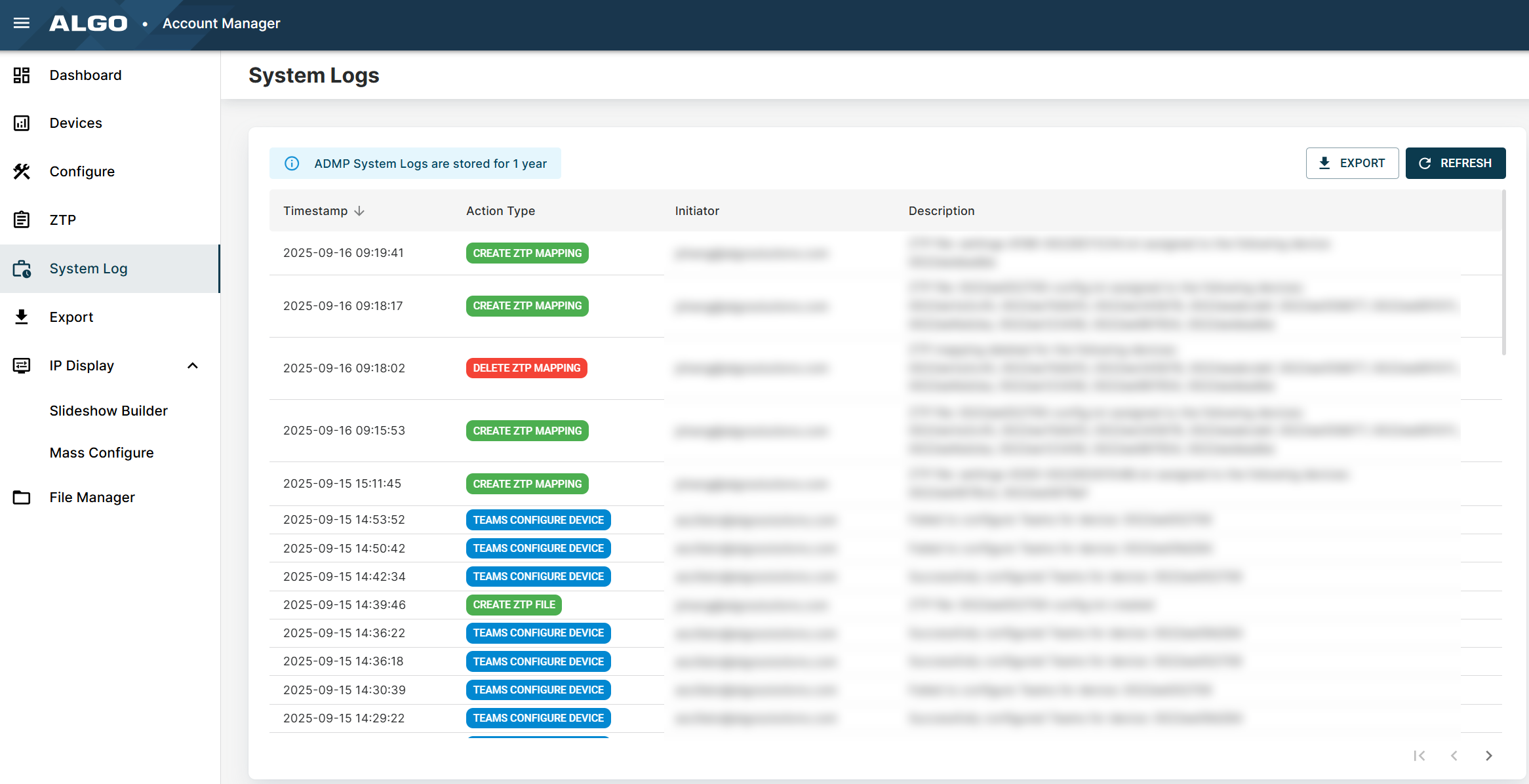The image size is (1529, 784).
Task: Select System Log in the sidebar
Action: point(110,269)
